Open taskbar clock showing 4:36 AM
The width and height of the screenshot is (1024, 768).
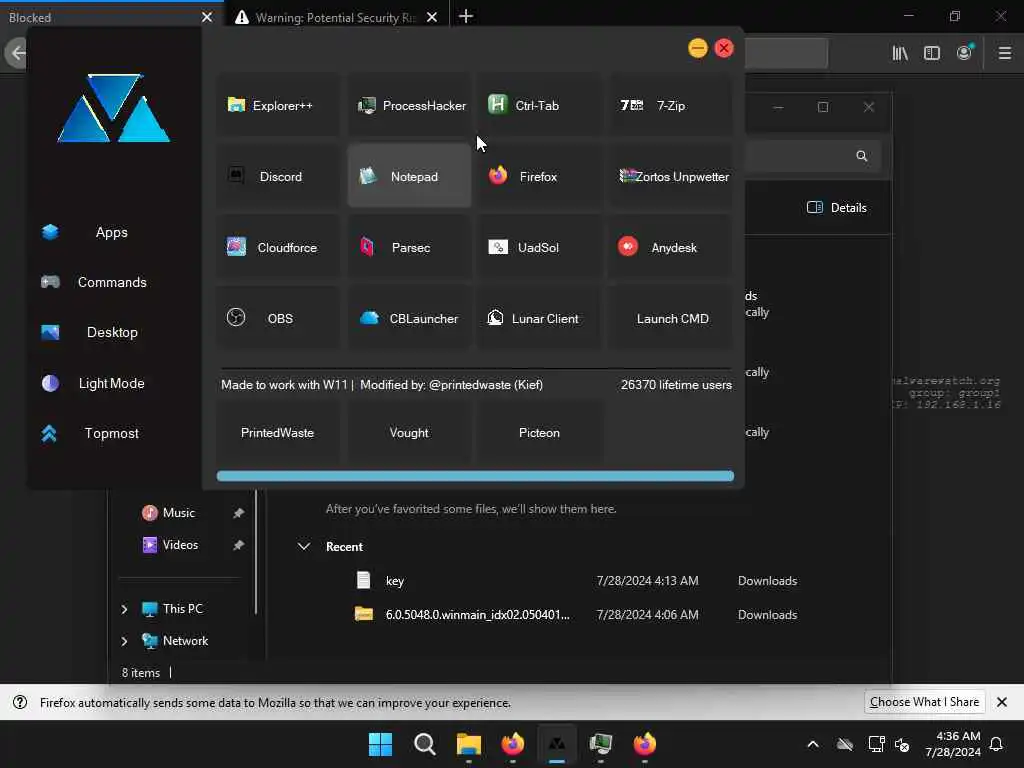(x=953, y=744)
